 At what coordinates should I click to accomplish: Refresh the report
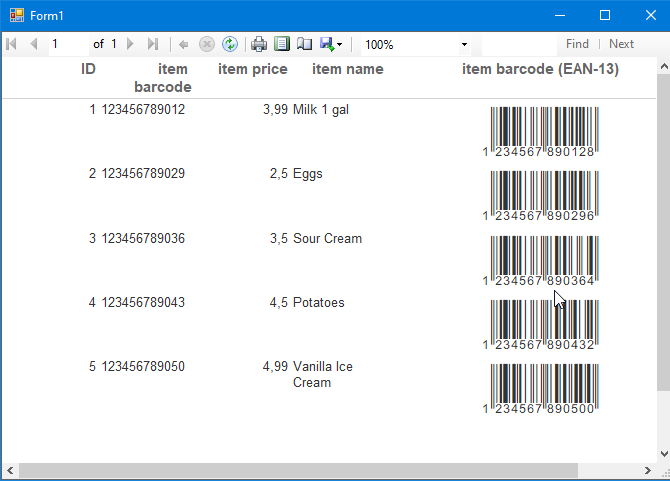pyautogui.click(x=230, y=44)
